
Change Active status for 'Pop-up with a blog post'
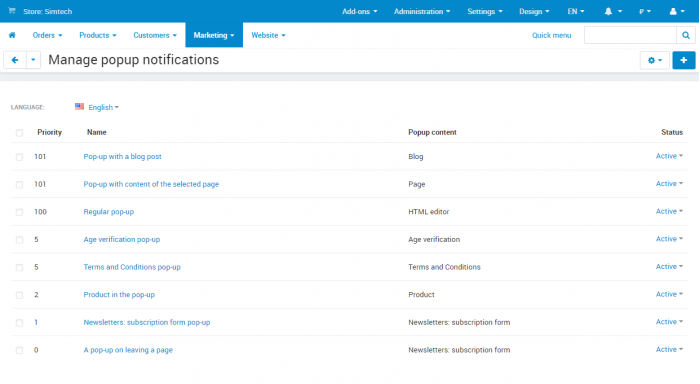669,156
